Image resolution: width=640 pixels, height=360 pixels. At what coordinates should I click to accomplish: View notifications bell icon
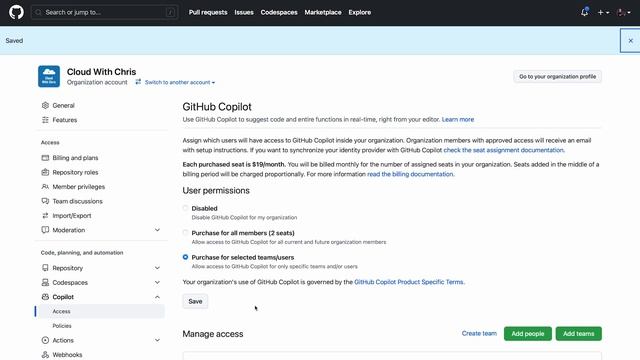click(584, 12)
